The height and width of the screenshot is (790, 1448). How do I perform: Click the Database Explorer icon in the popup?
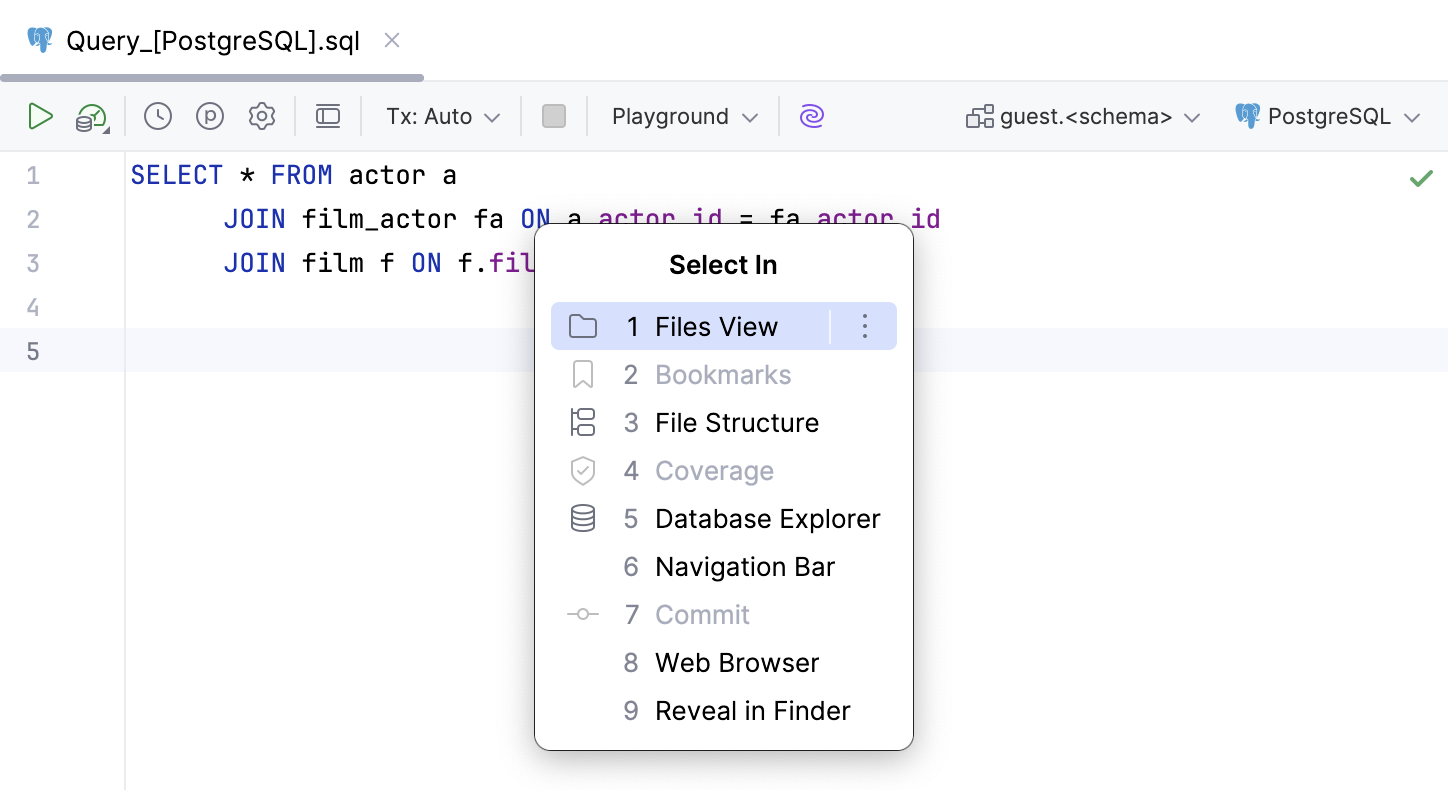[583, 518]
